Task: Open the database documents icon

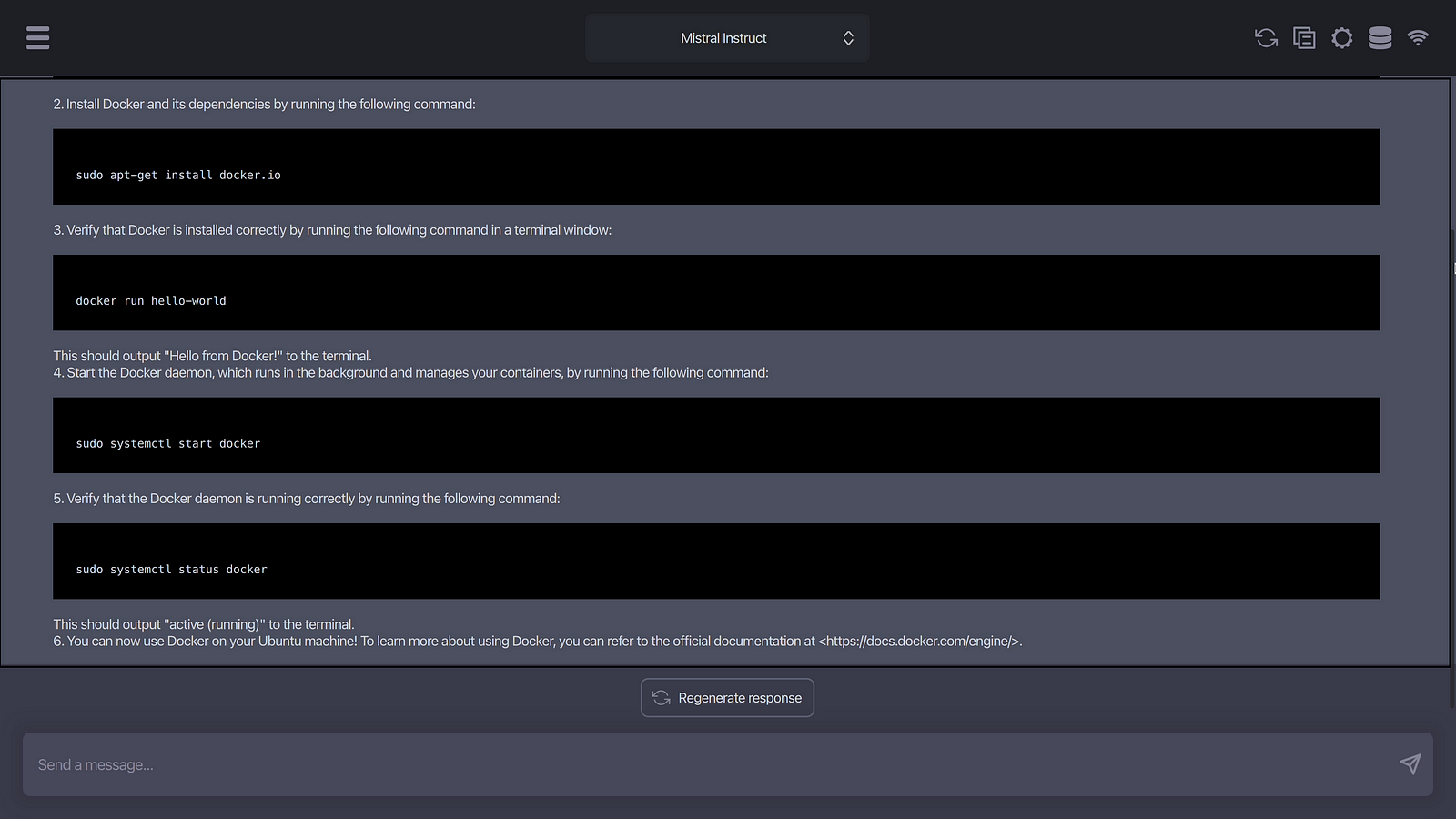Action: tap(1380, 37)
